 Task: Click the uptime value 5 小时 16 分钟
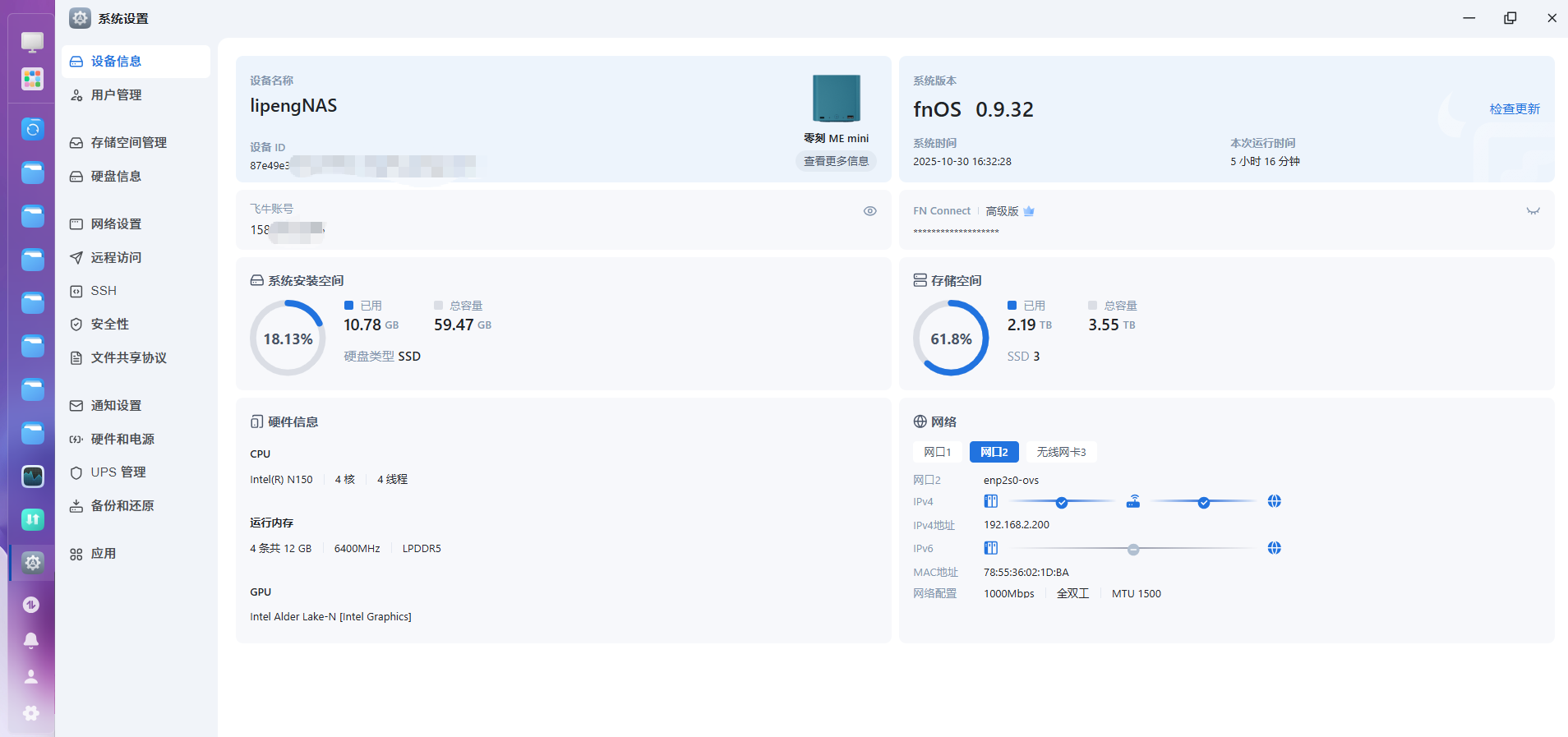tap(1265, 162)
